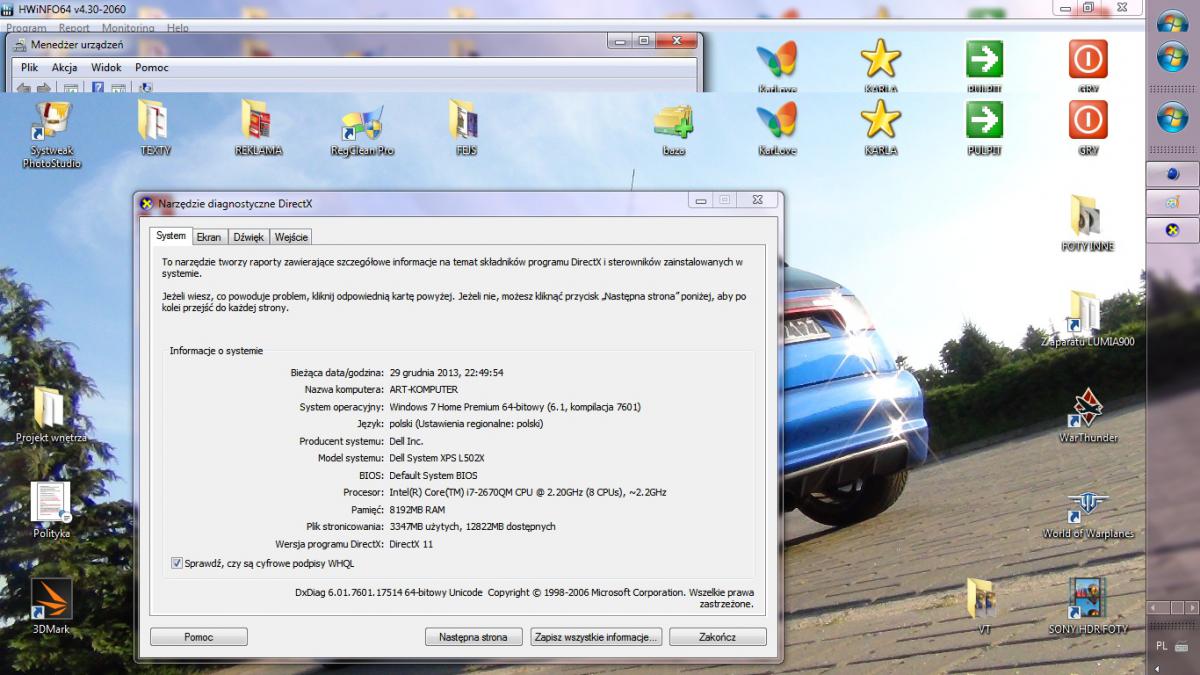Select the System tab in DirectX tool
1200x675 pixels.
tap(171, 236)
